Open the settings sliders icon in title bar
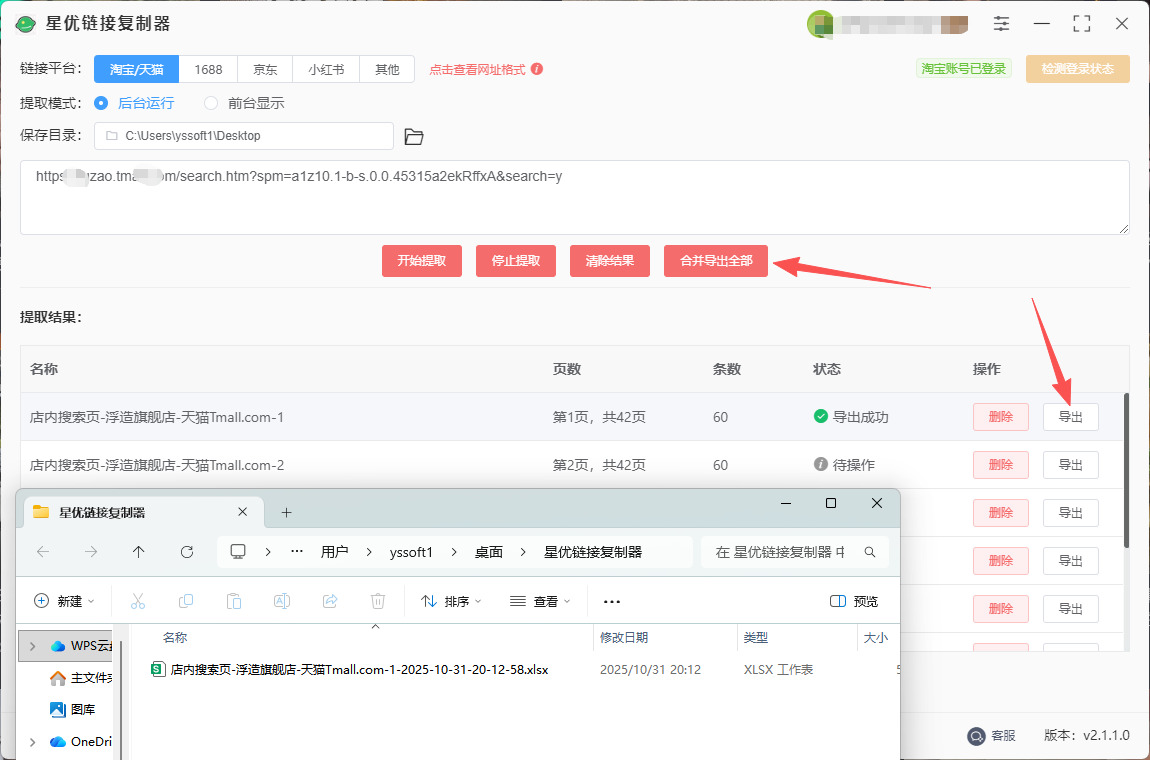 click(1001, 23)
